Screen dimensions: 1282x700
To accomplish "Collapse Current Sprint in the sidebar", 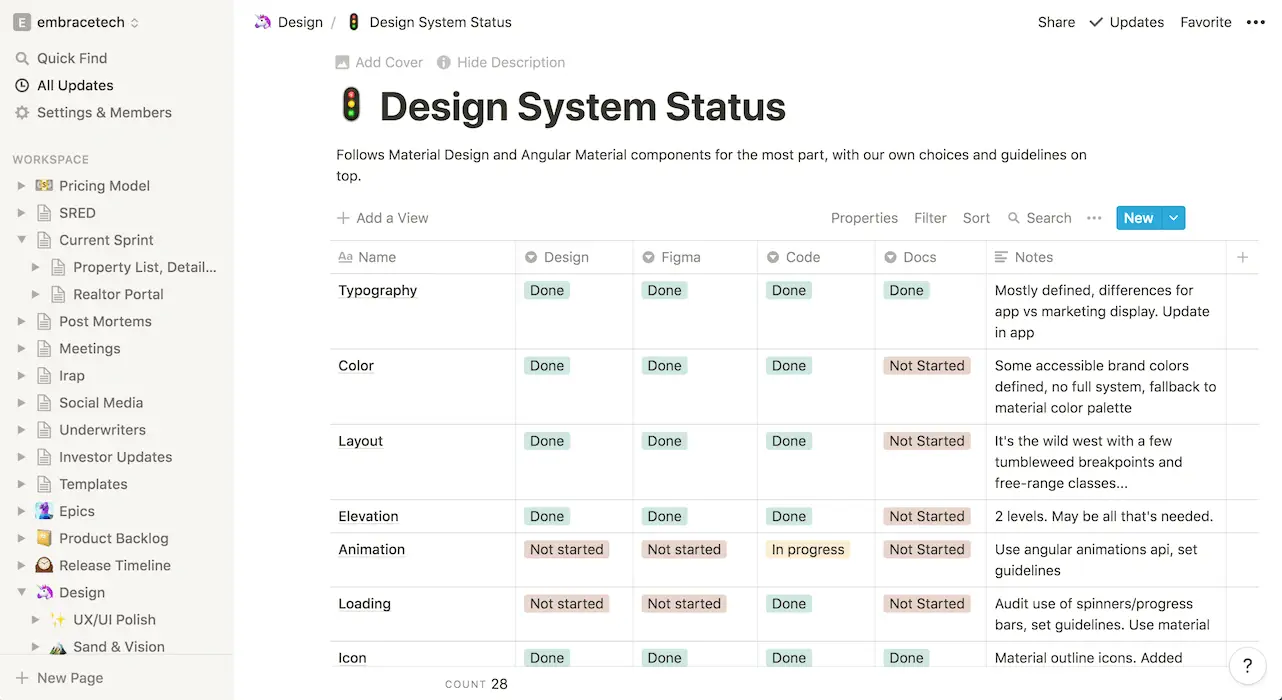I will [20, 240].
